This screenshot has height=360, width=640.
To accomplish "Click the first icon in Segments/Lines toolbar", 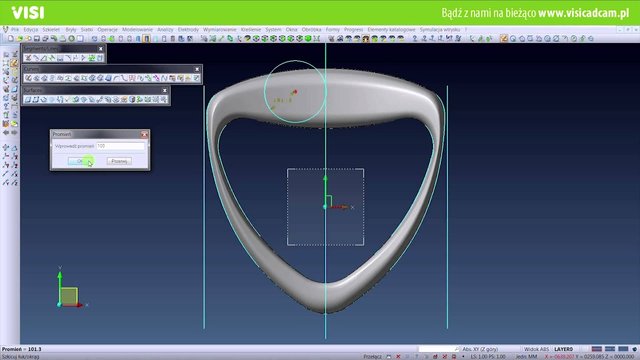I will (28, 58).
